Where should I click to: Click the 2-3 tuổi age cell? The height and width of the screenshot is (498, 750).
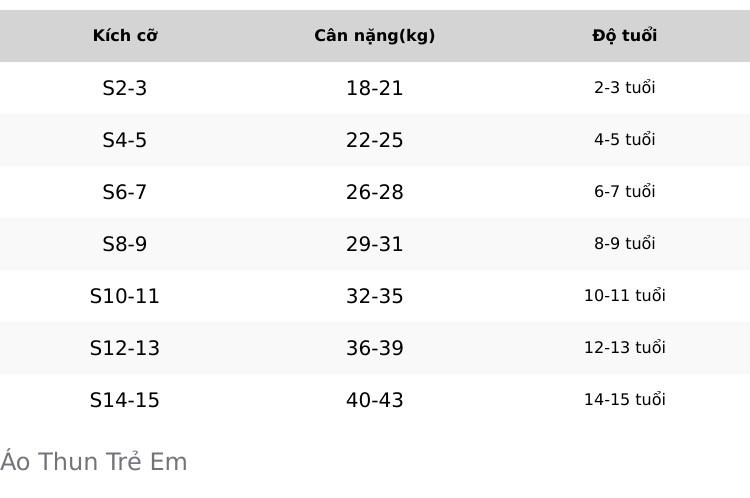(x=625, y=88)
